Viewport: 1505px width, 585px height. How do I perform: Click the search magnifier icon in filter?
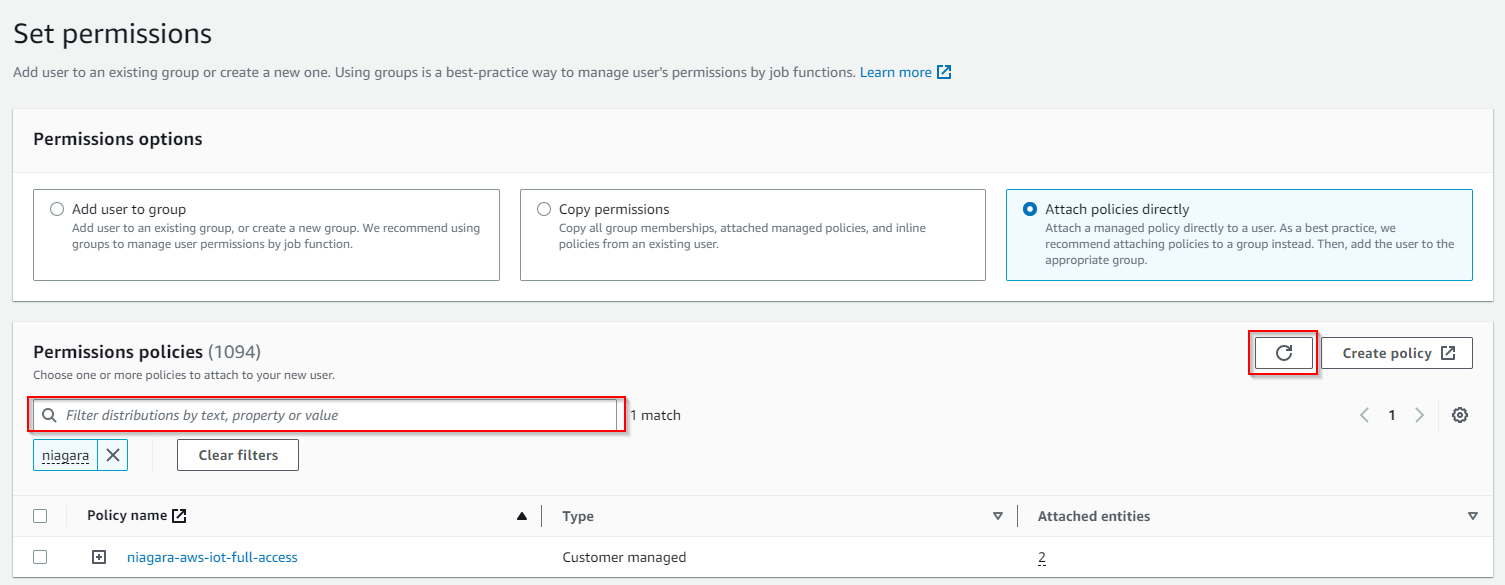point(49,415)
